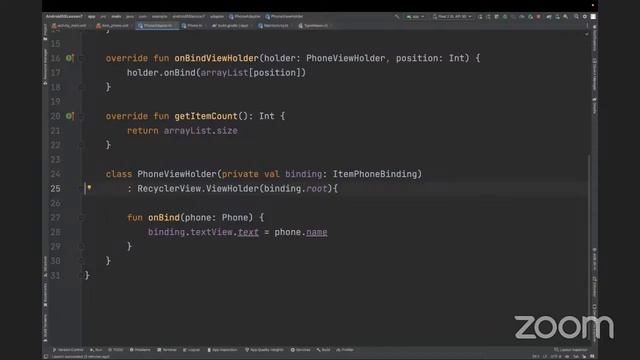Collapse onBindViewHolder function fold marker line 16
This screenshot has width=640, height=360.
(82, 58)
